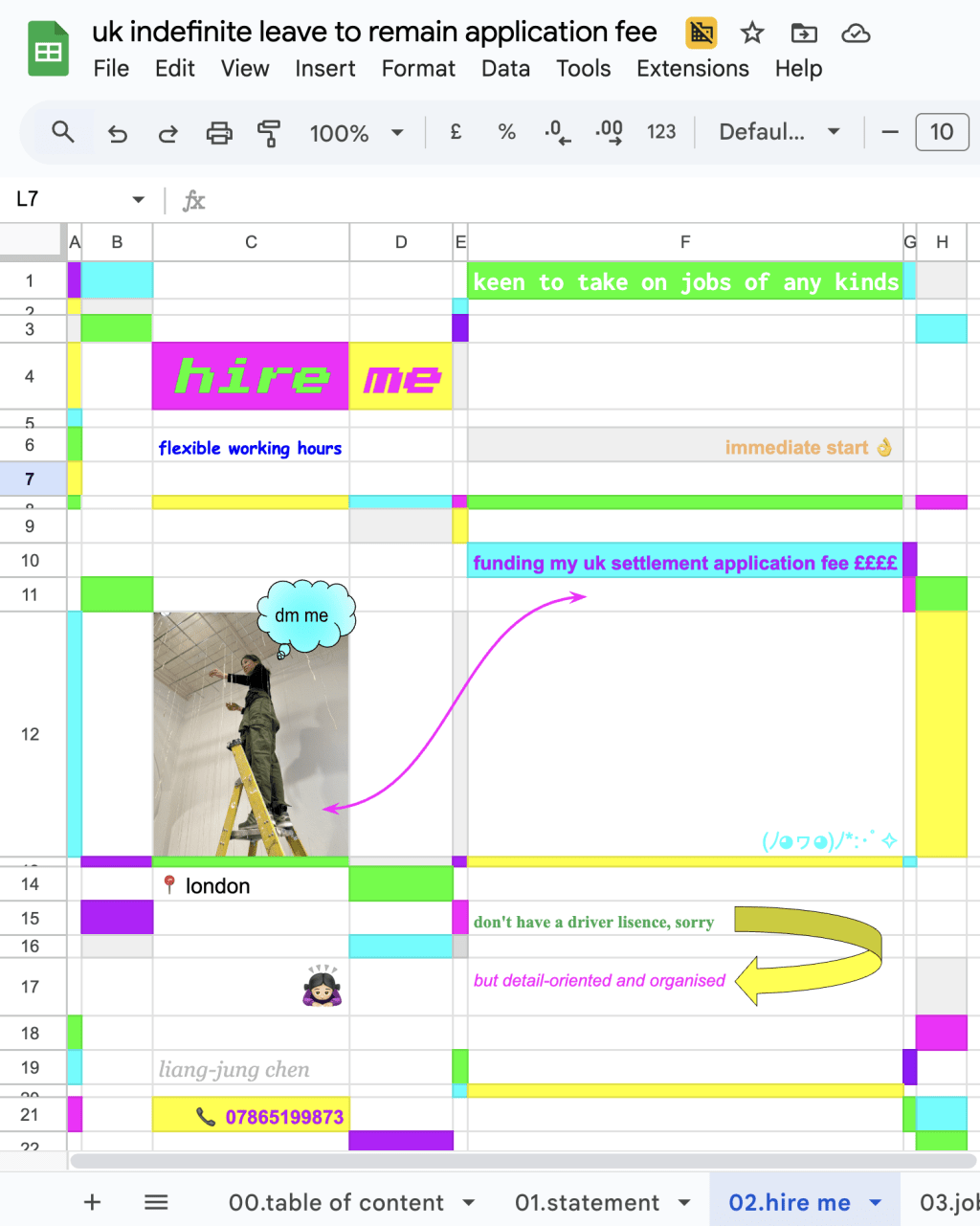980x1226 pixels.
Task: Open the Help menu
Action: pos(798,69)
